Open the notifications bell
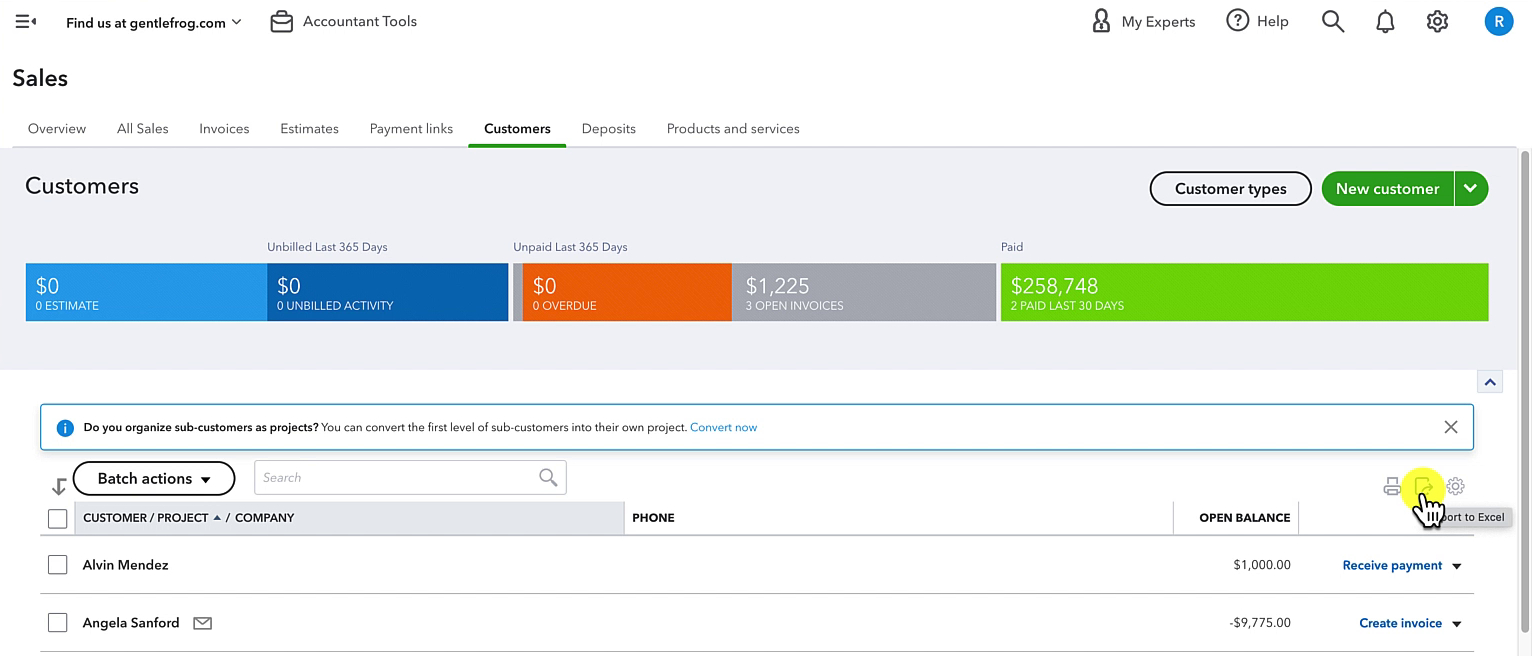Viewport: 1532px width, 656px height. (1385, 21)
